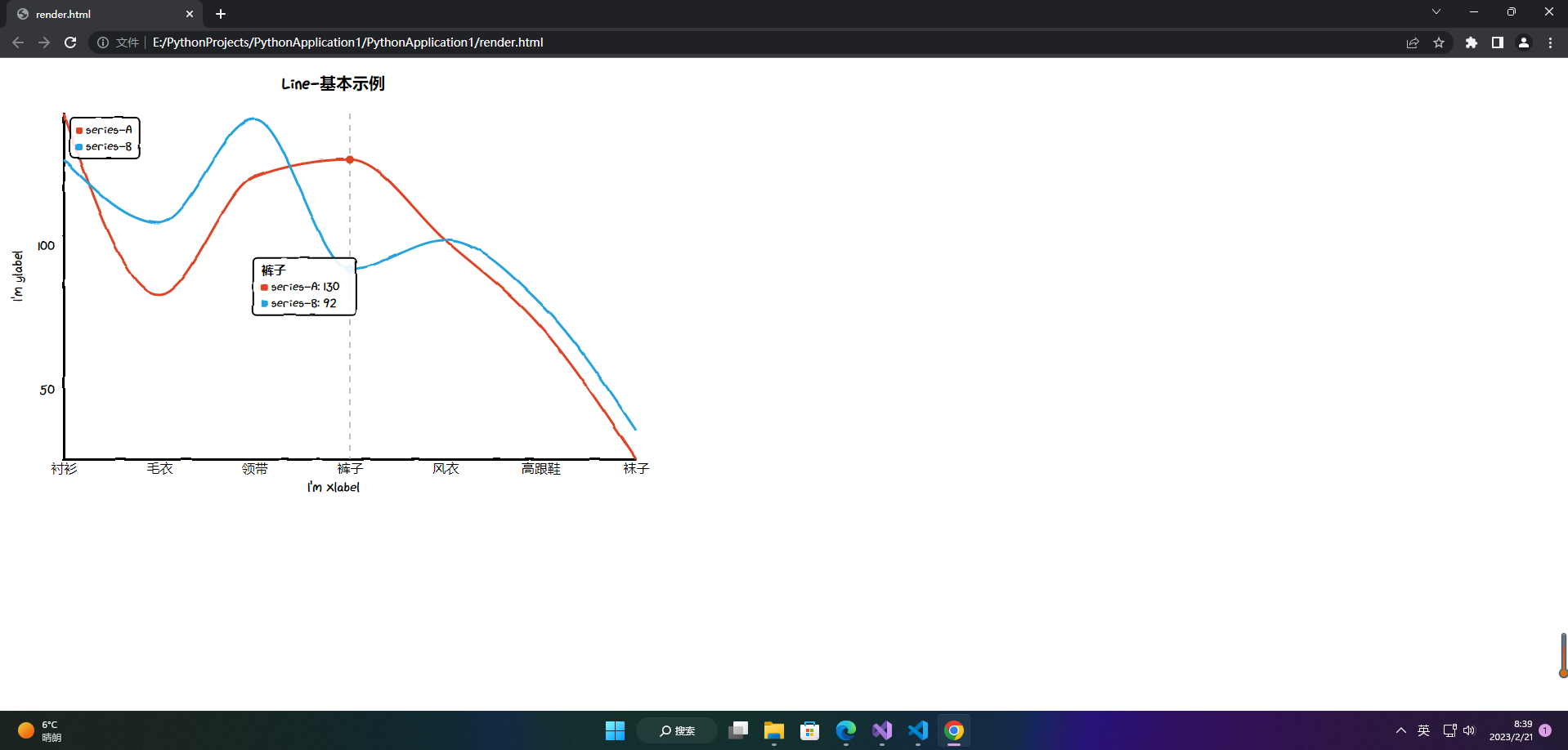Click the highlighted red data point at 裤子
1568x750 pixels.
[x=350, y=159]
